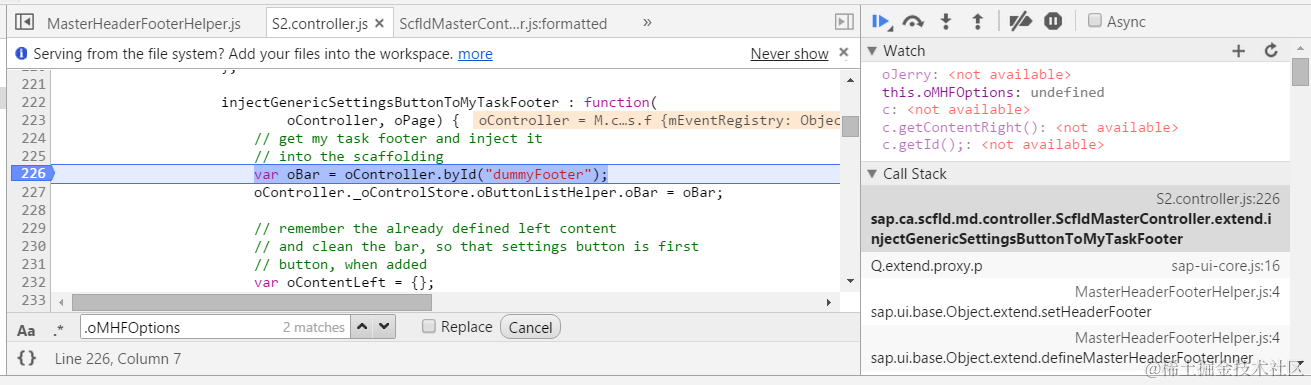Cancel the search bar
The height and width of the screenshot is (385, 1311).
click(530, 327)
